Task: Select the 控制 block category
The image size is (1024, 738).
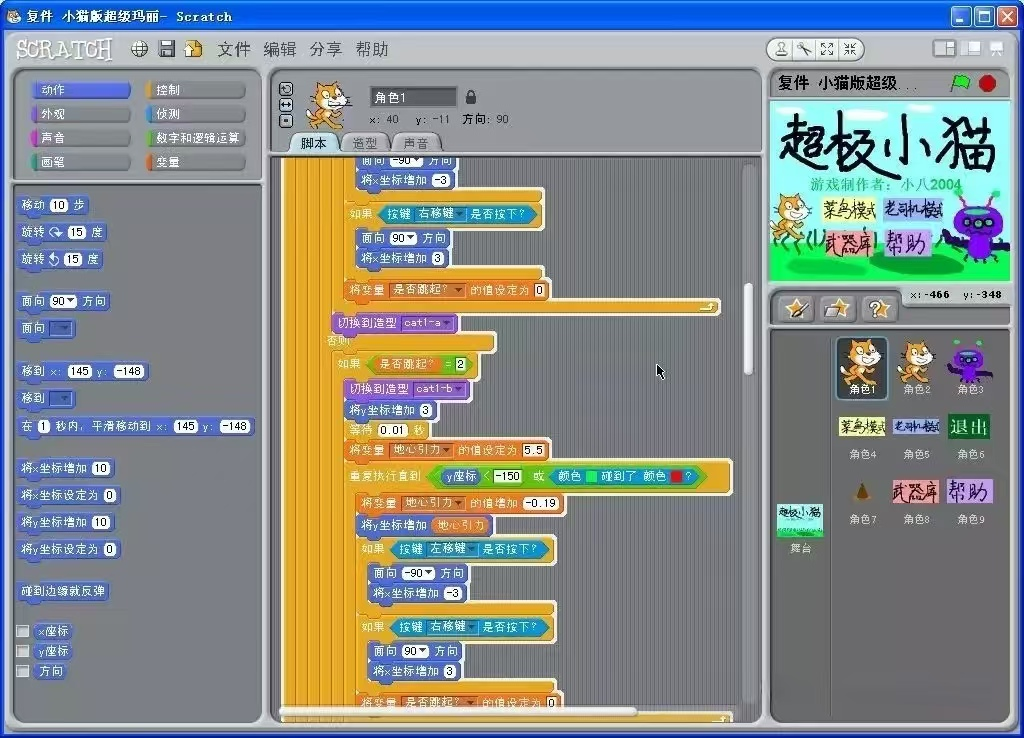Action: [196, 90]
